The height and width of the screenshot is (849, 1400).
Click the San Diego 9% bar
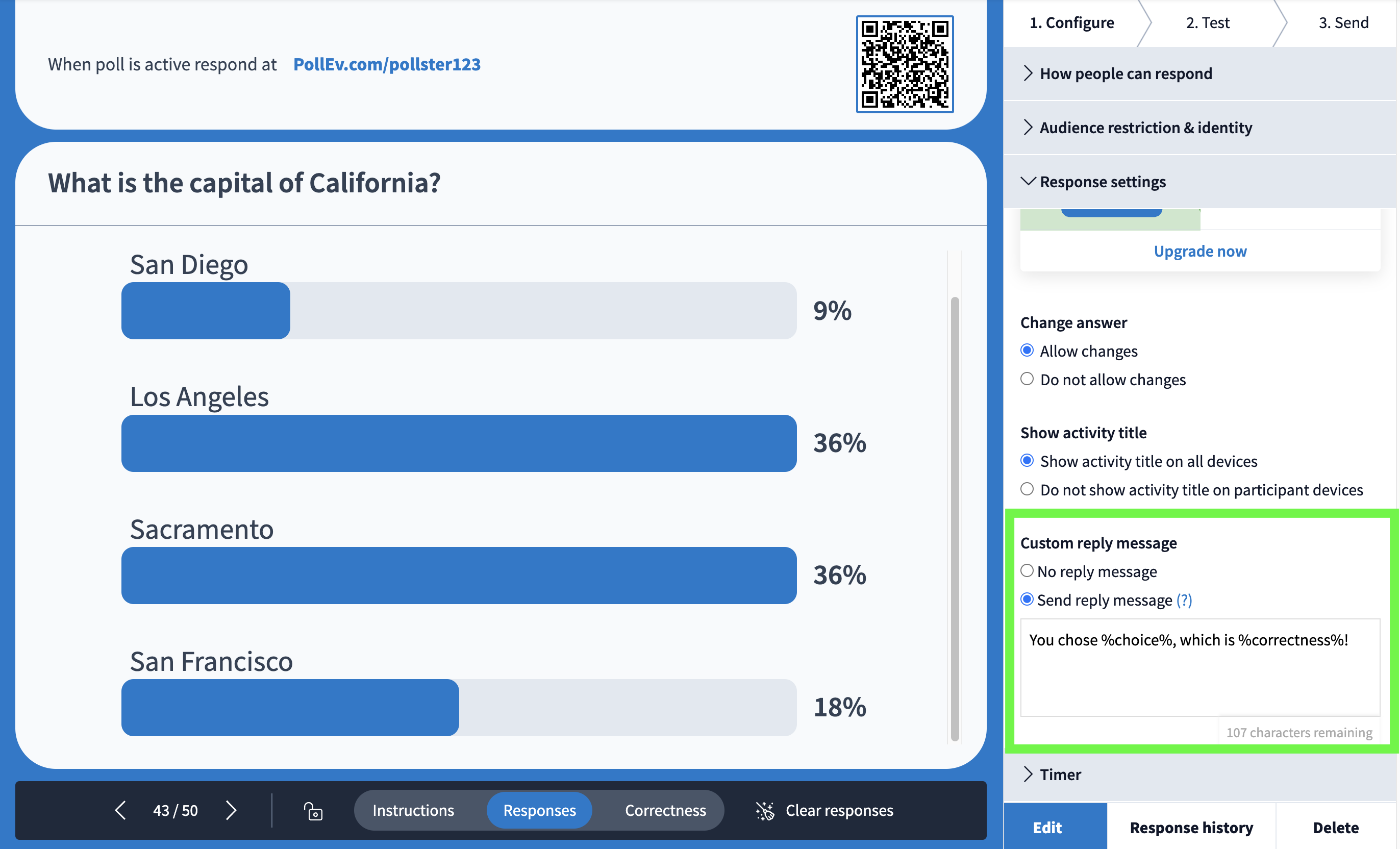coord(459,311)
